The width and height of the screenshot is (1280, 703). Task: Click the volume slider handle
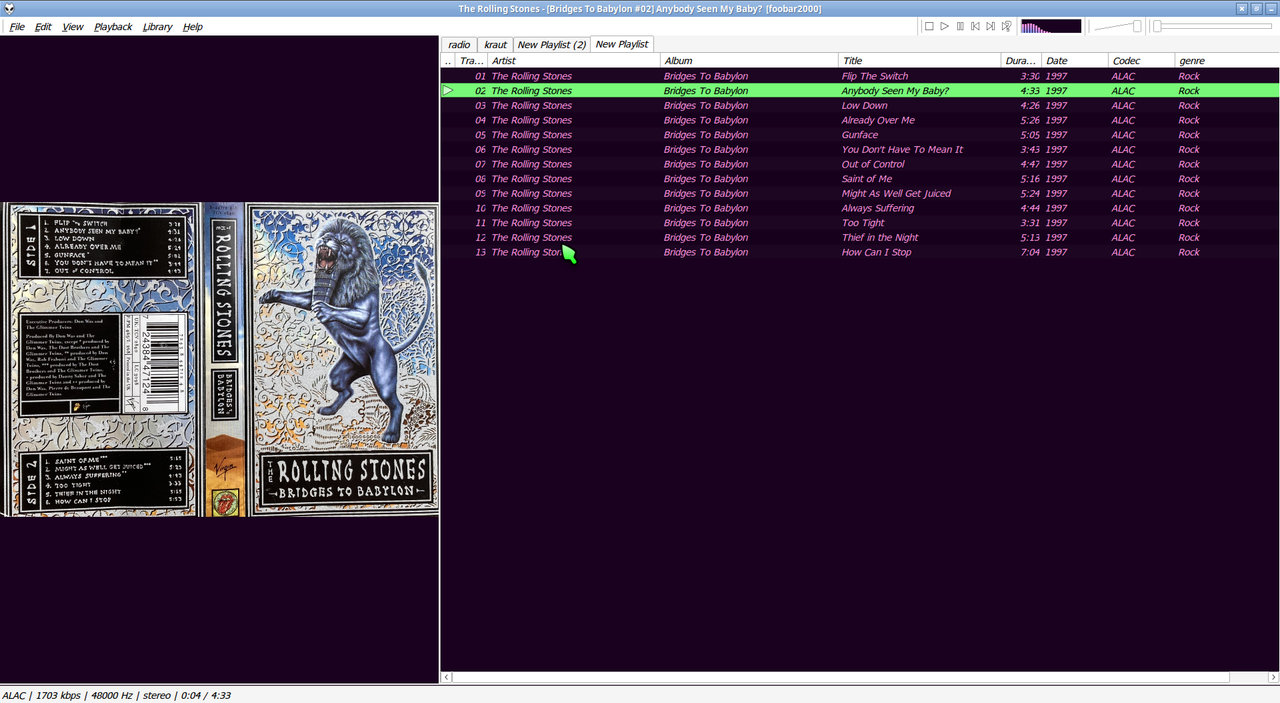(1137, 26)
